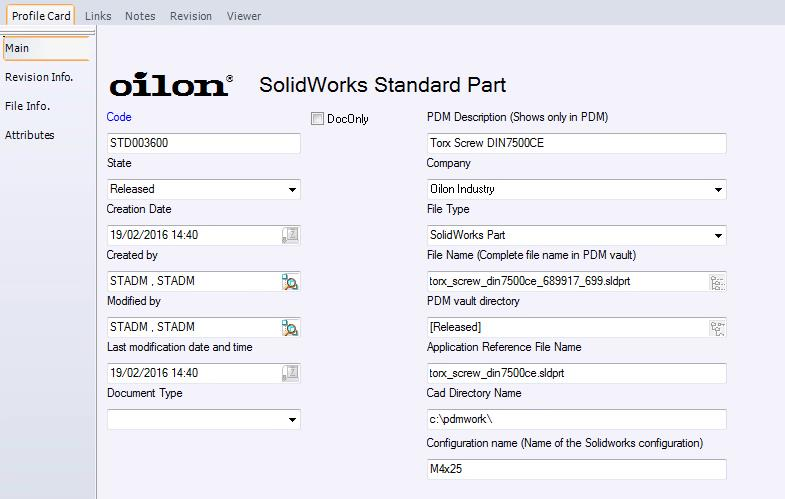Click the Document Type label
Screen dimensions: 785x499
click(x=145, y=393)
